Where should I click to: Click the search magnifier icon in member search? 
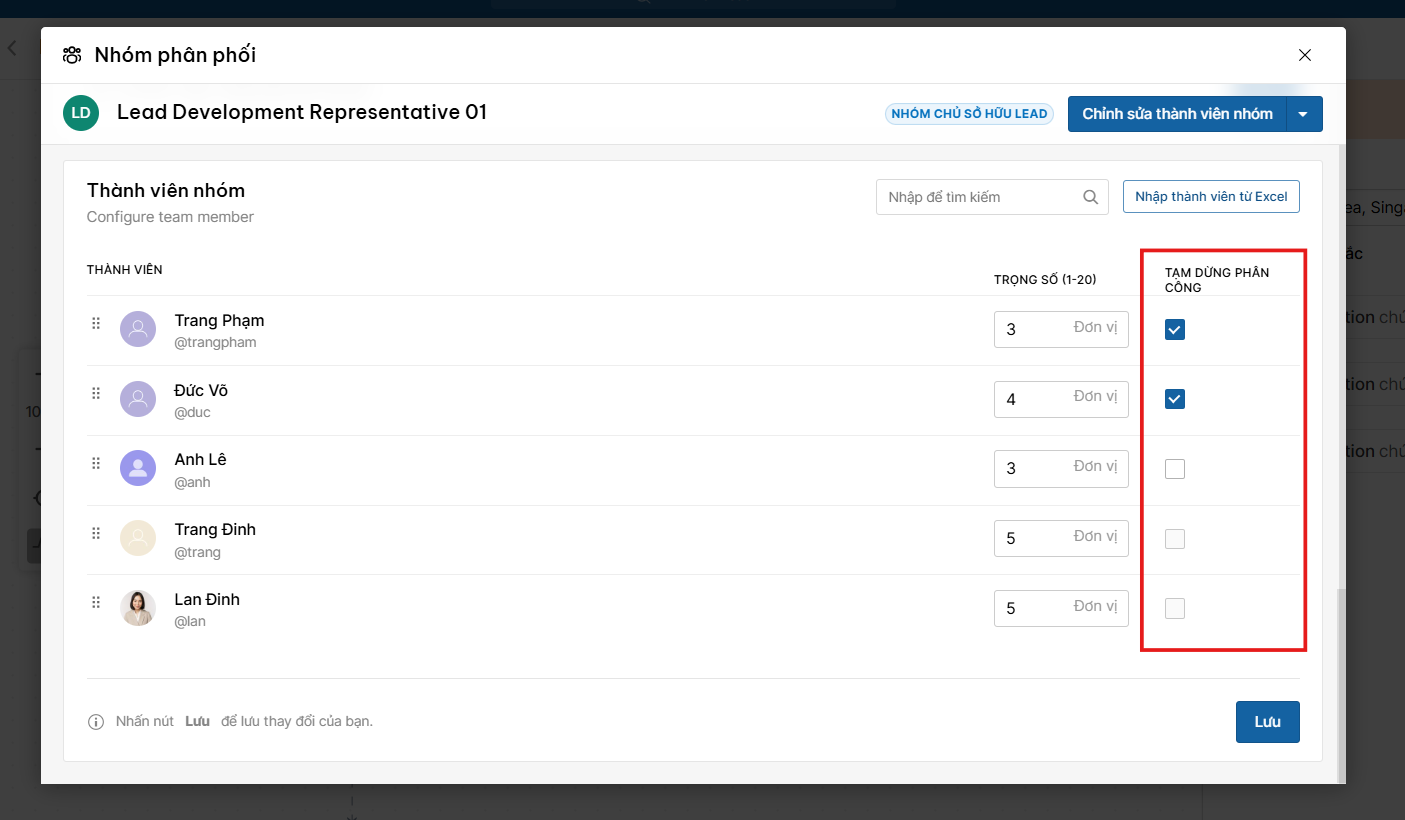click(1091, 197)
